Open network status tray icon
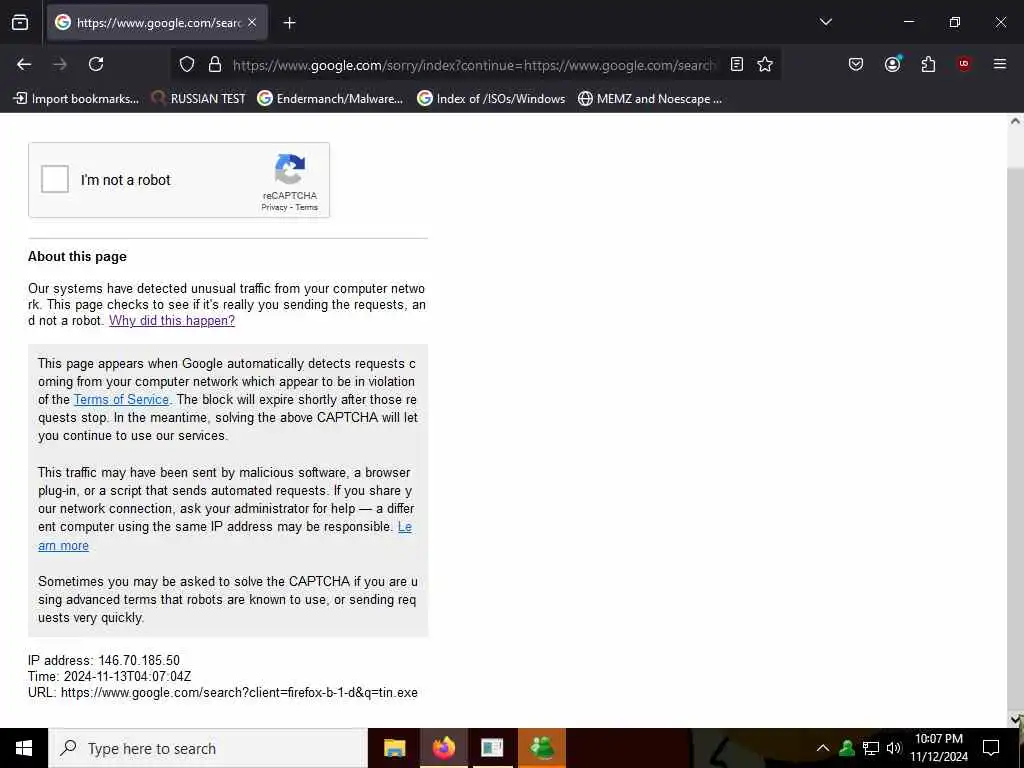The width and height of the screenshot is (1024, 768). pyautogui.click(x=871, y=748)
